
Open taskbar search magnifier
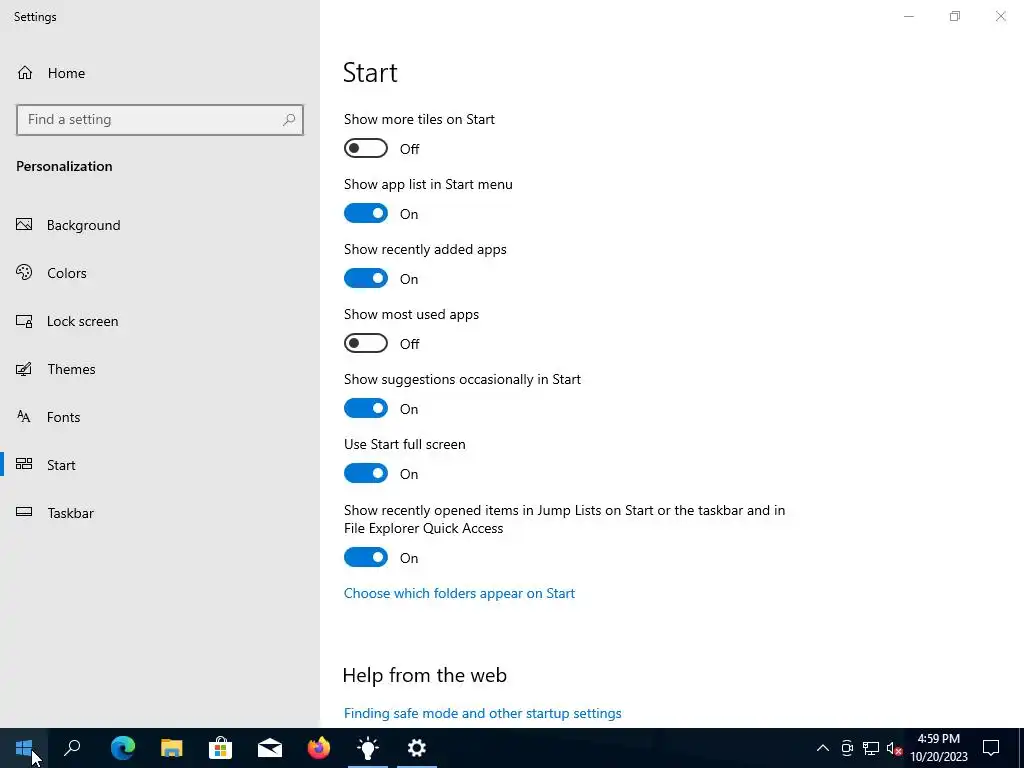point(72,748)
